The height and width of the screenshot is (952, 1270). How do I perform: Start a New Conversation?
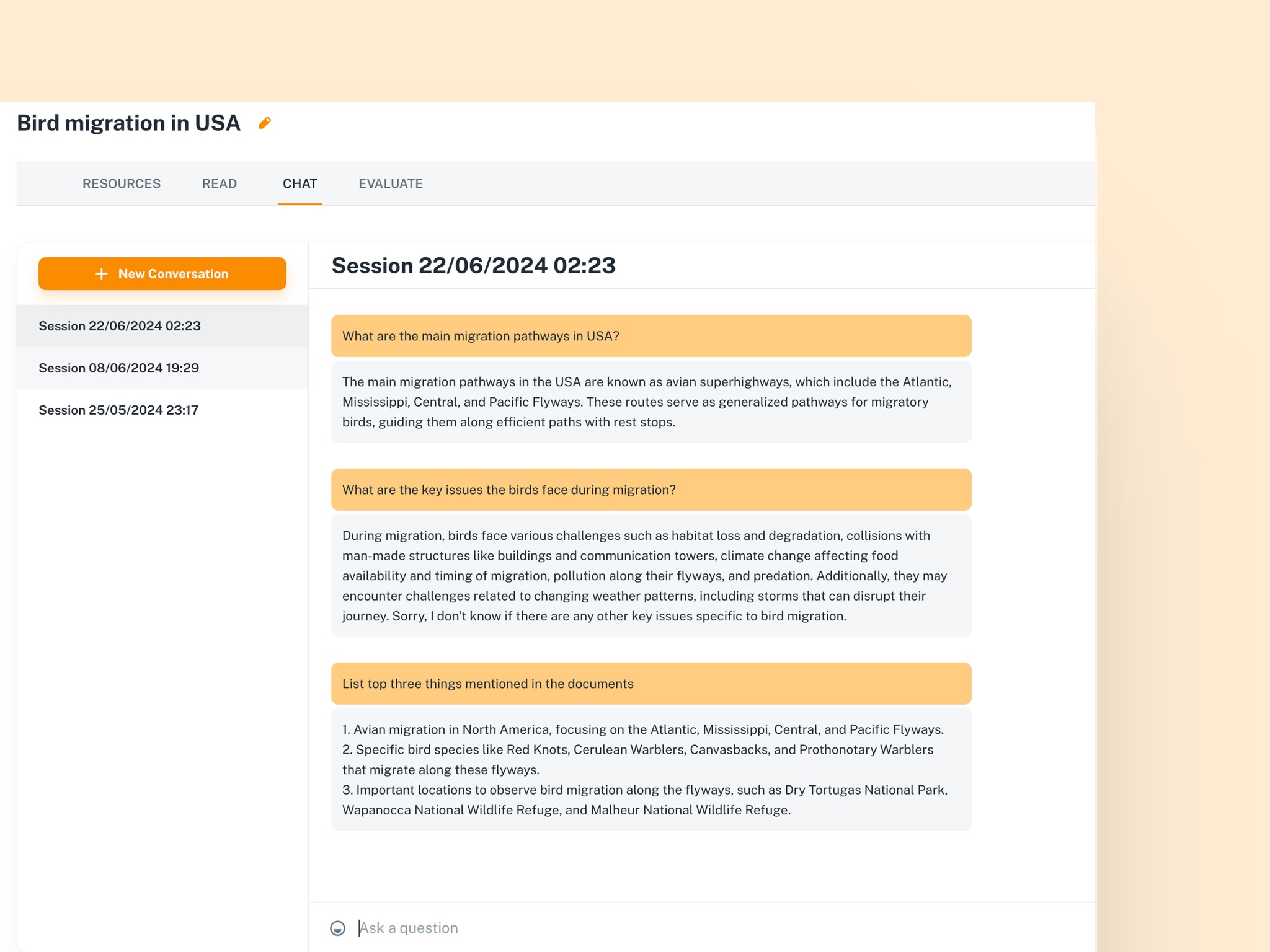[162, 273]
